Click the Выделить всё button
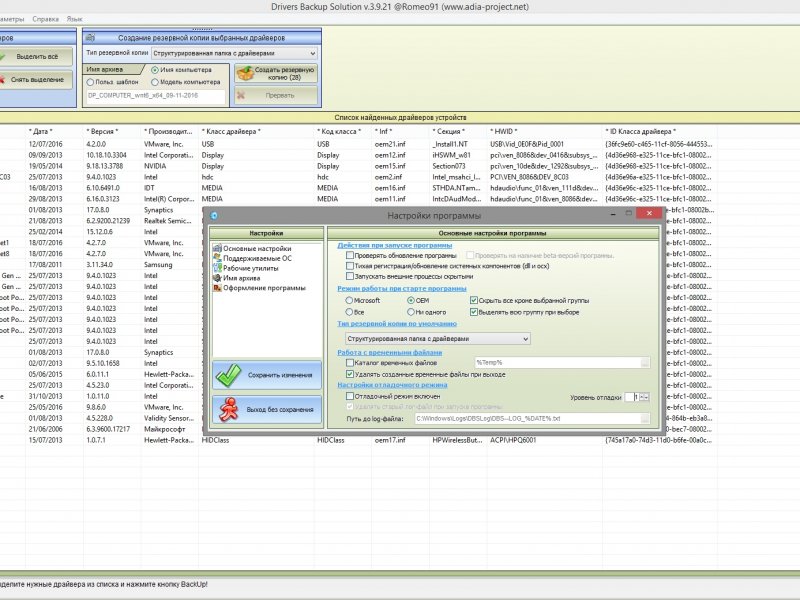The image size is (800, 600). pos(36,57)
